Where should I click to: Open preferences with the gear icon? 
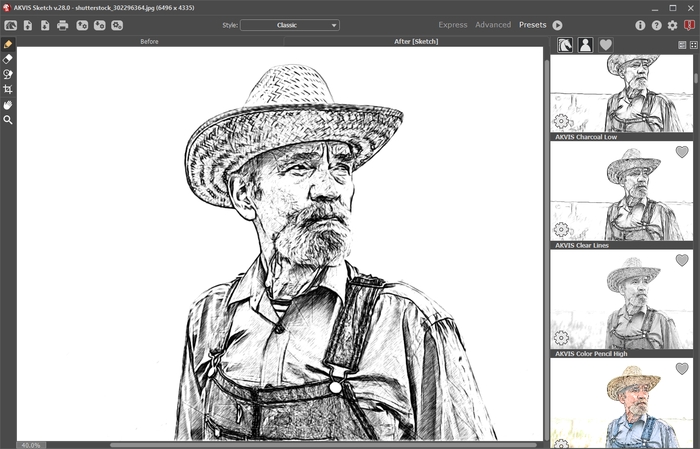[x=672, y=25]
